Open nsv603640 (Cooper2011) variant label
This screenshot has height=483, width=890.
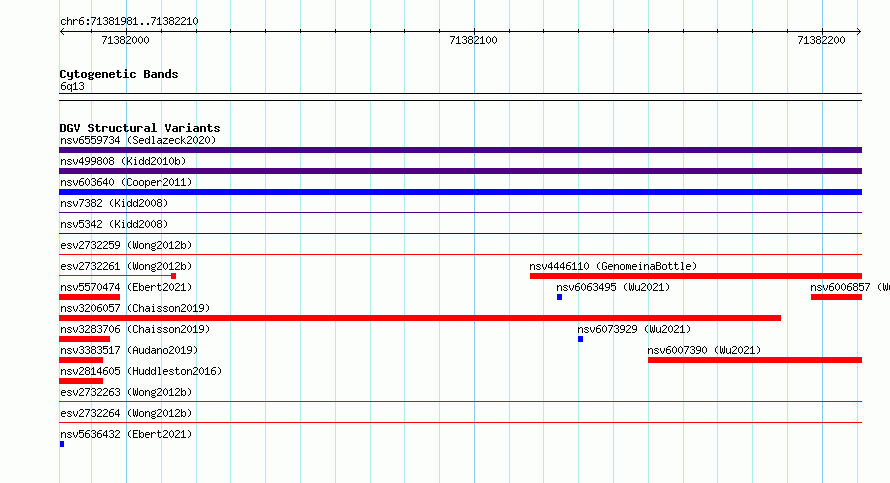126,182
